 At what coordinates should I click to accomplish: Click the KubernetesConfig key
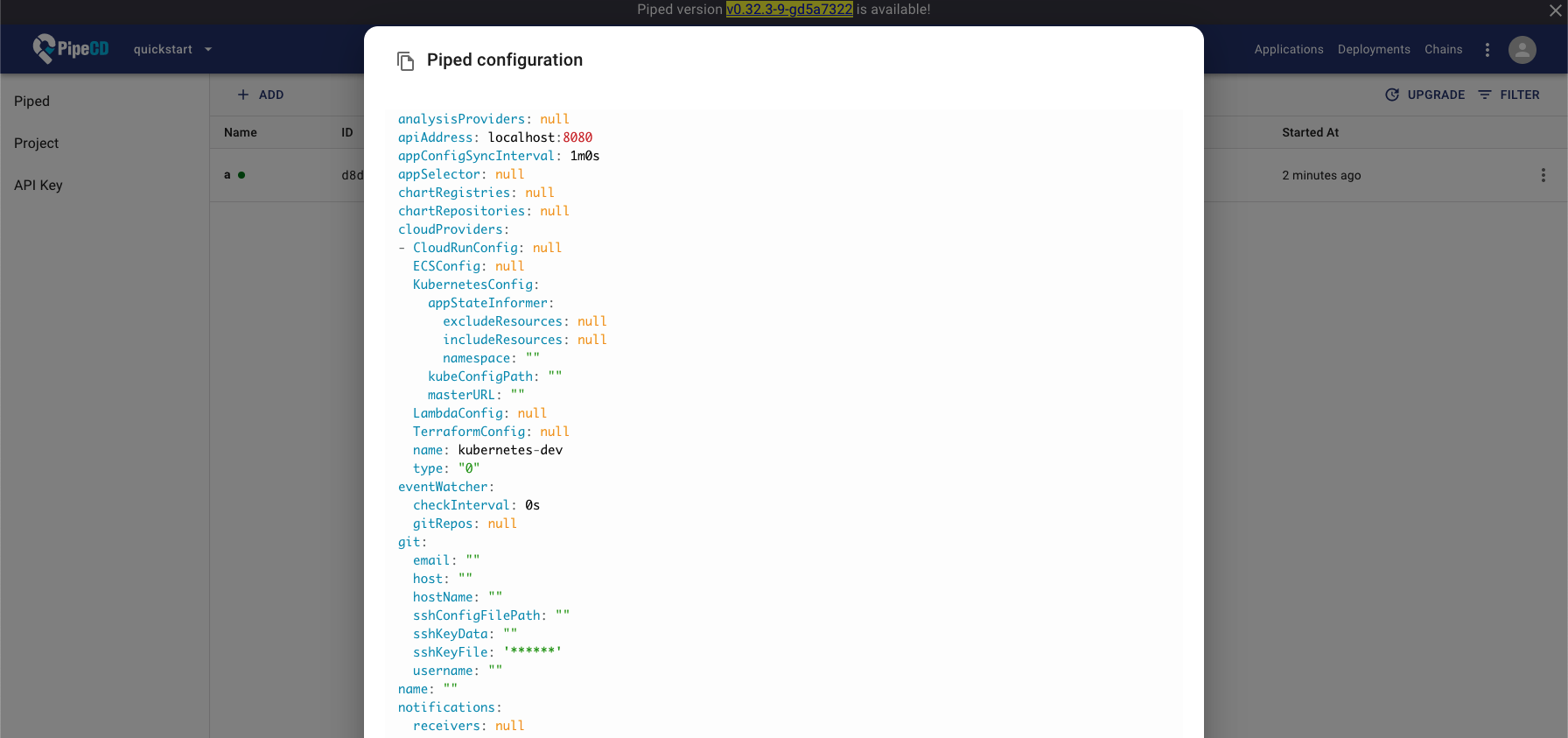point(472,285)
